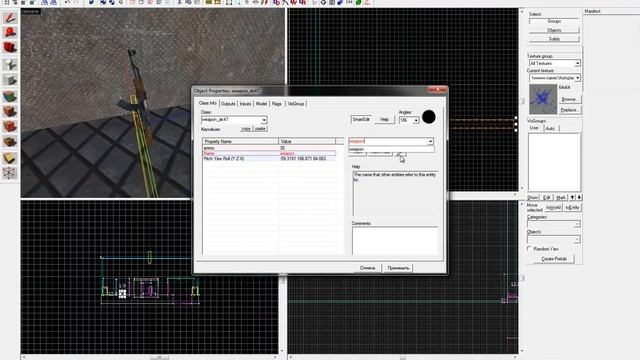Select the Pitch Yaw Roll property row
The height and width of the screenshot is (360, 640).
click(269, 158)
